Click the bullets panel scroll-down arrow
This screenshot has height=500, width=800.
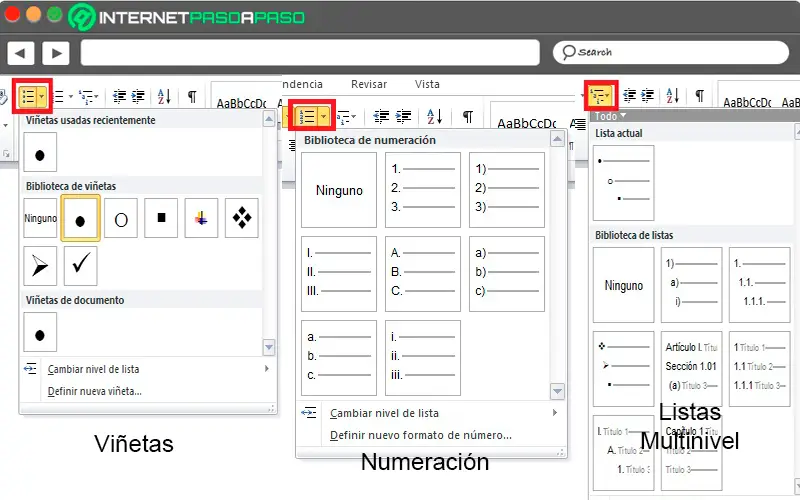269,347
